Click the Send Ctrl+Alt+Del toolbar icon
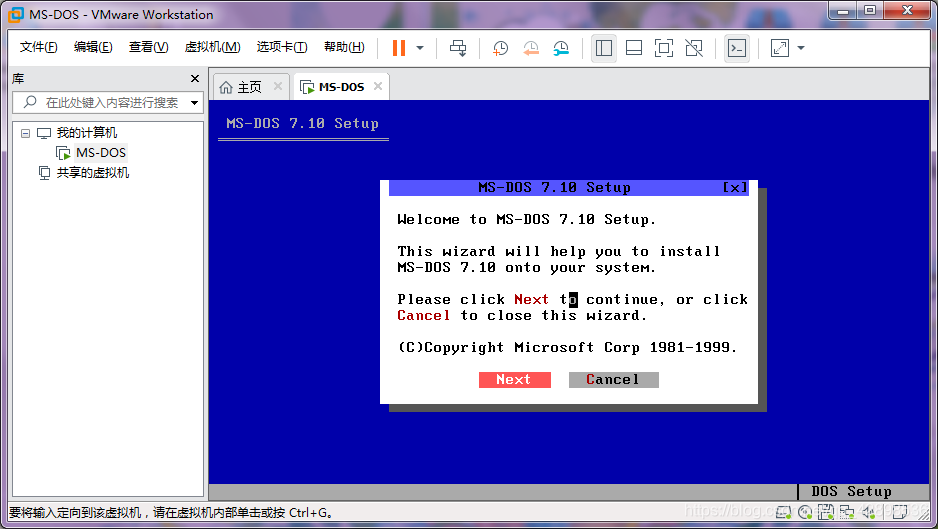938x529 pixels. (x=458, y=48)
